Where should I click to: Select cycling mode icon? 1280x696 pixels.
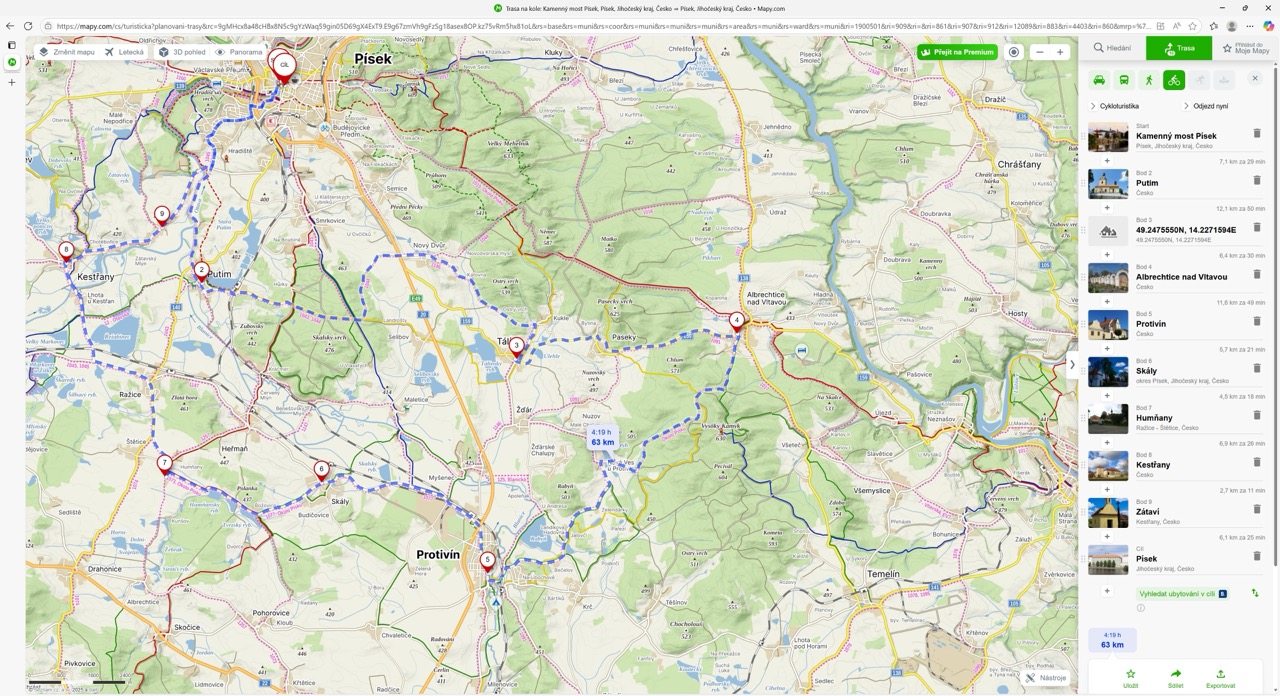click(1174, 80)
